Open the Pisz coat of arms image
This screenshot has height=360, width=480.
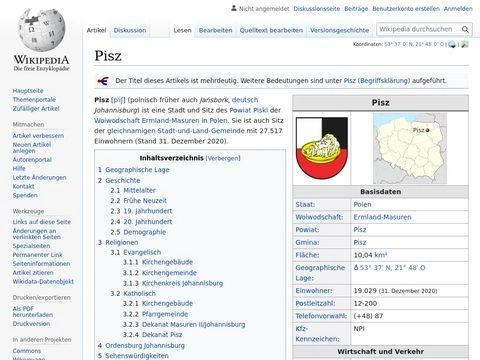(322, 148)
